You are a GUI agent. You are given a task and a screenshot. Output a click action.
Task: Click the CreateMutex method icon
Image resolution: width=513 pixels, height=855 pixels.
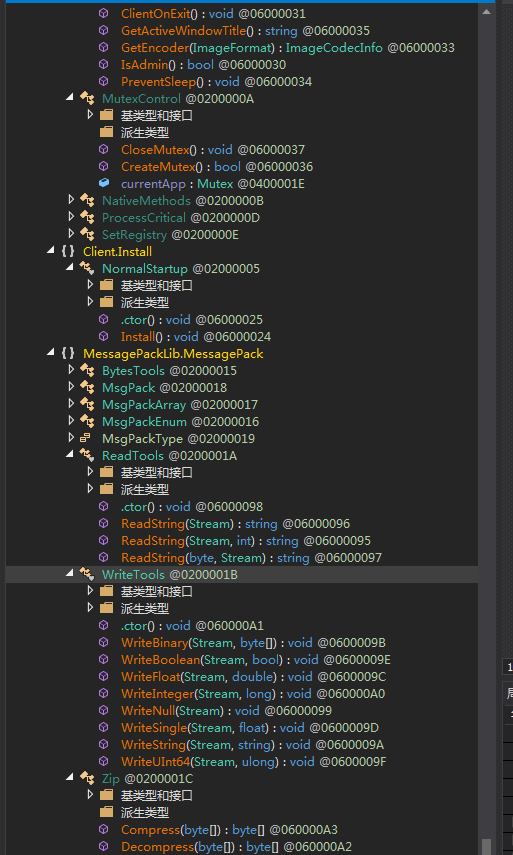coord(104,166)
